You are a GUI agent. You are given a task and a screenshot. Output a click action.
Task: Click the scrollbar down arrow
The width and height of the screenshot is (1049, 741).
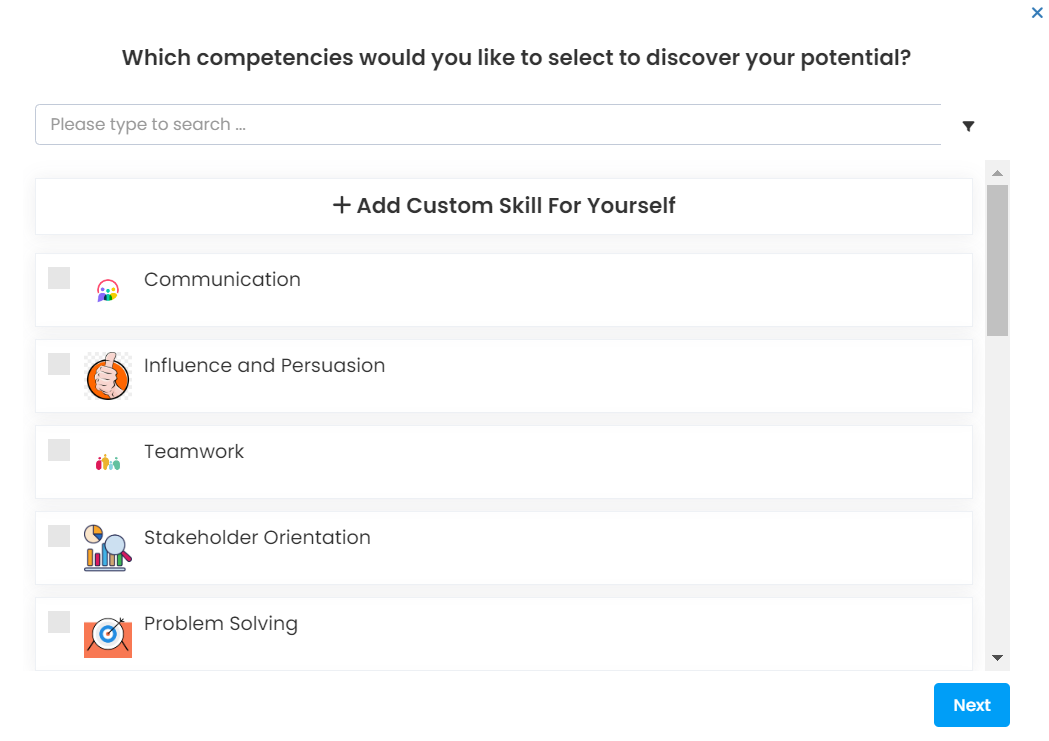[x=997, y=657]
